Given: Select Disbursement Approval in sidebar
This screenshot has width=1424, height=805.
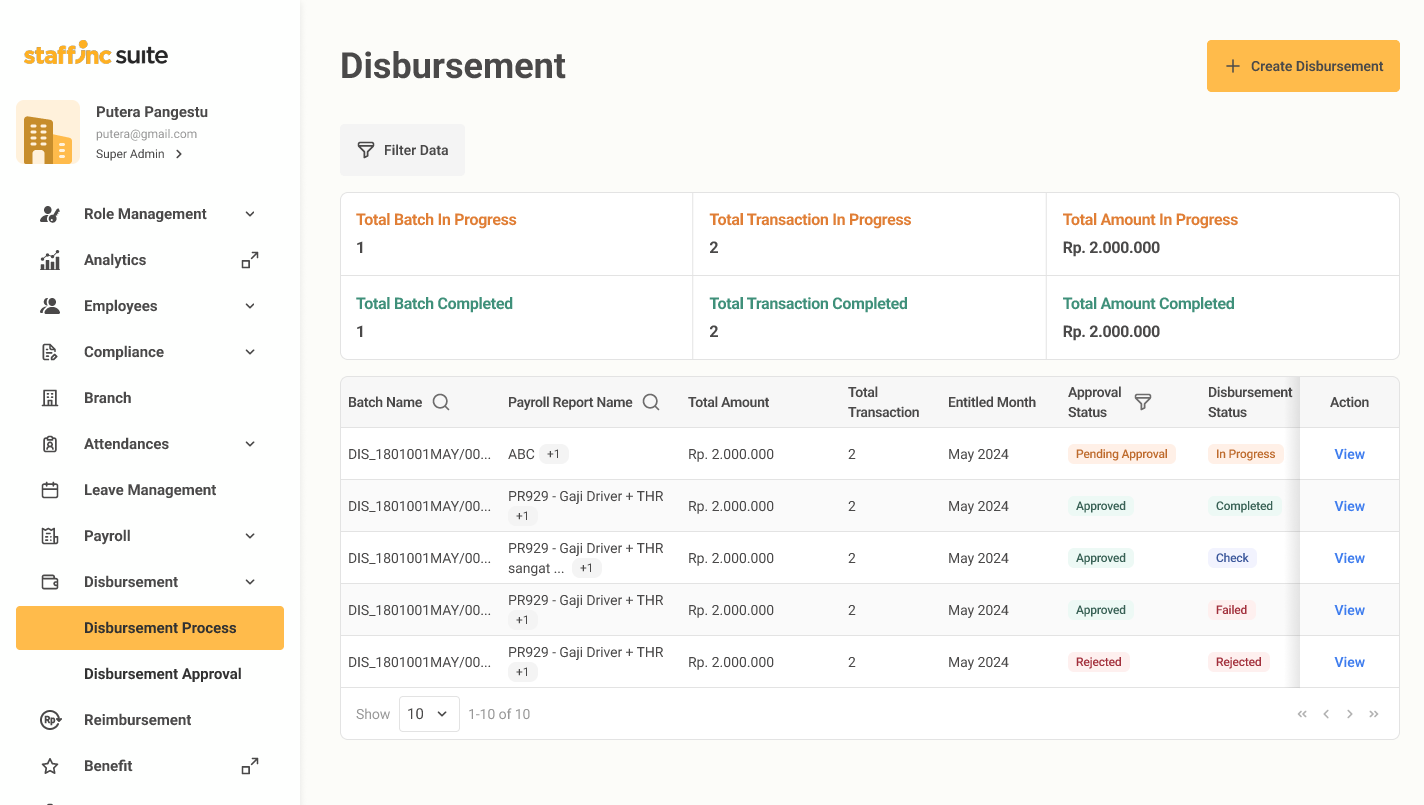Looking at the screenshot, I should 163,674.
